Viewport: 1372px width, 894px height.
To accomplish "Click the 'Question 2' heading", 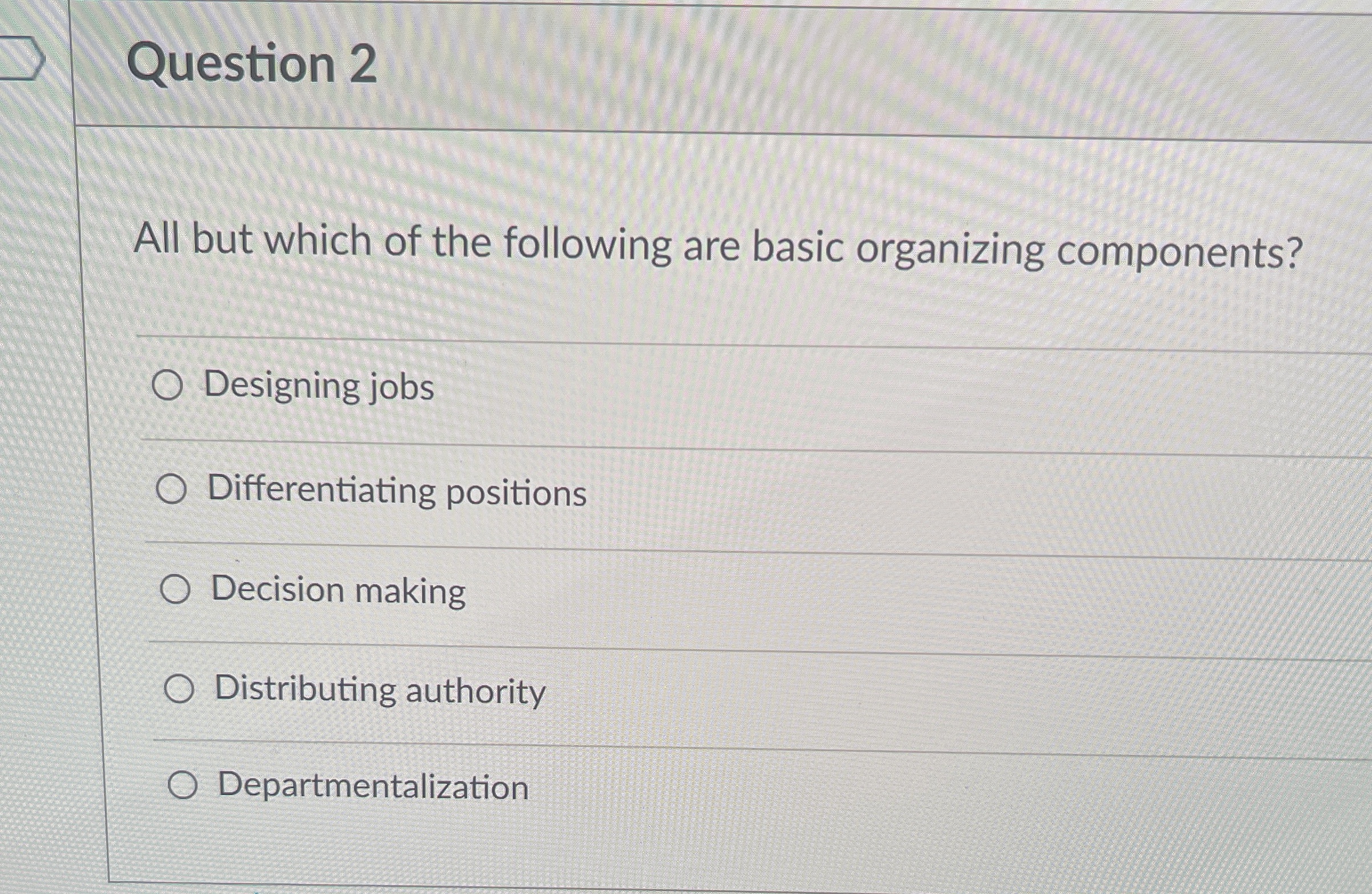I will pos(252,63).
